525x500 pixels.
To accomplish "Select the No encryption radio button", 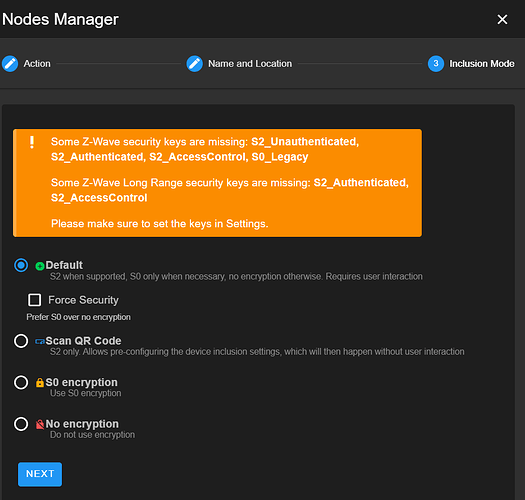I will pos(21,424).
